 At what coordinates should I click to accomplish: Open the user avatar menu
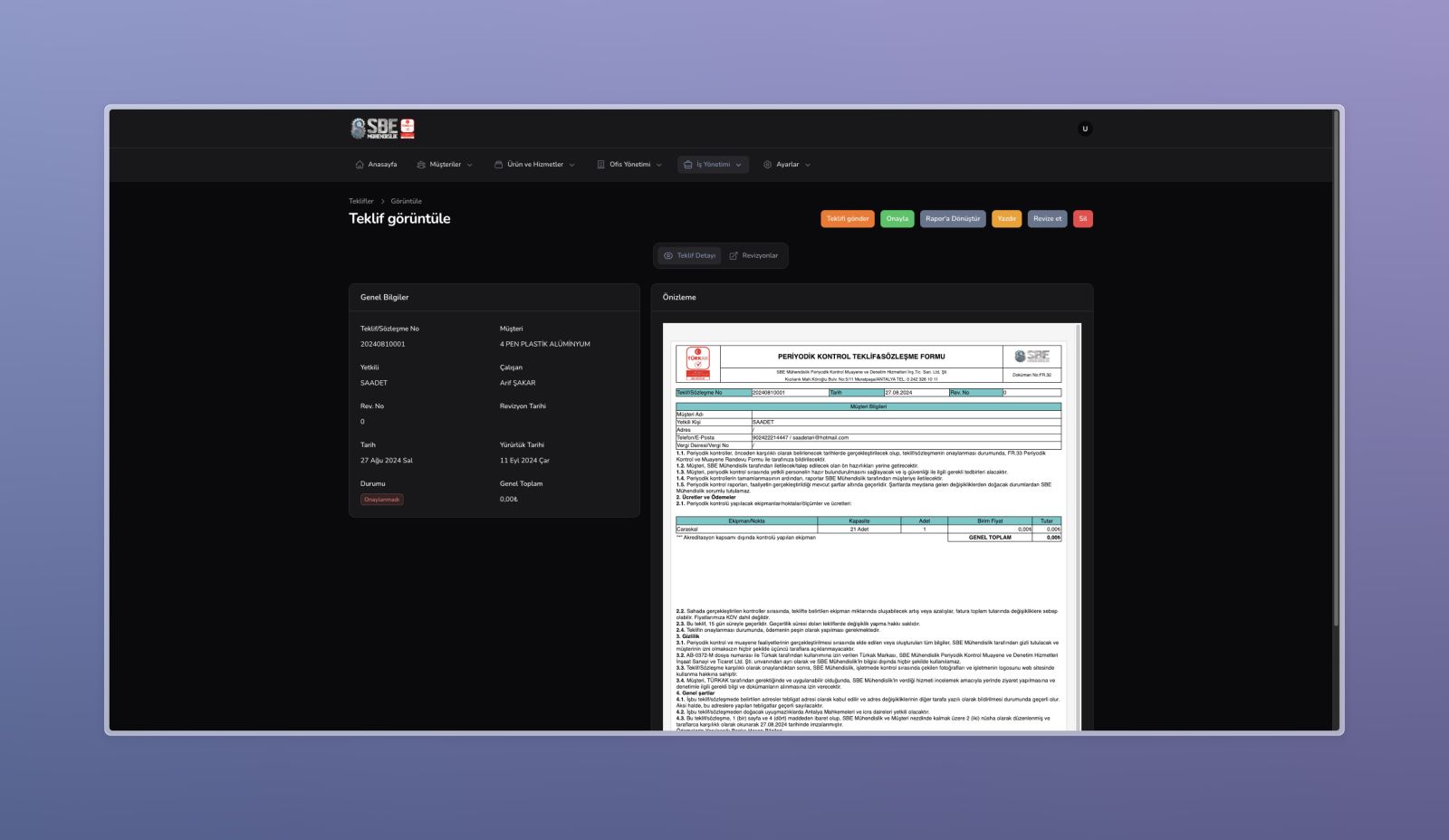pyautogui.click(x=1085, y=129)
